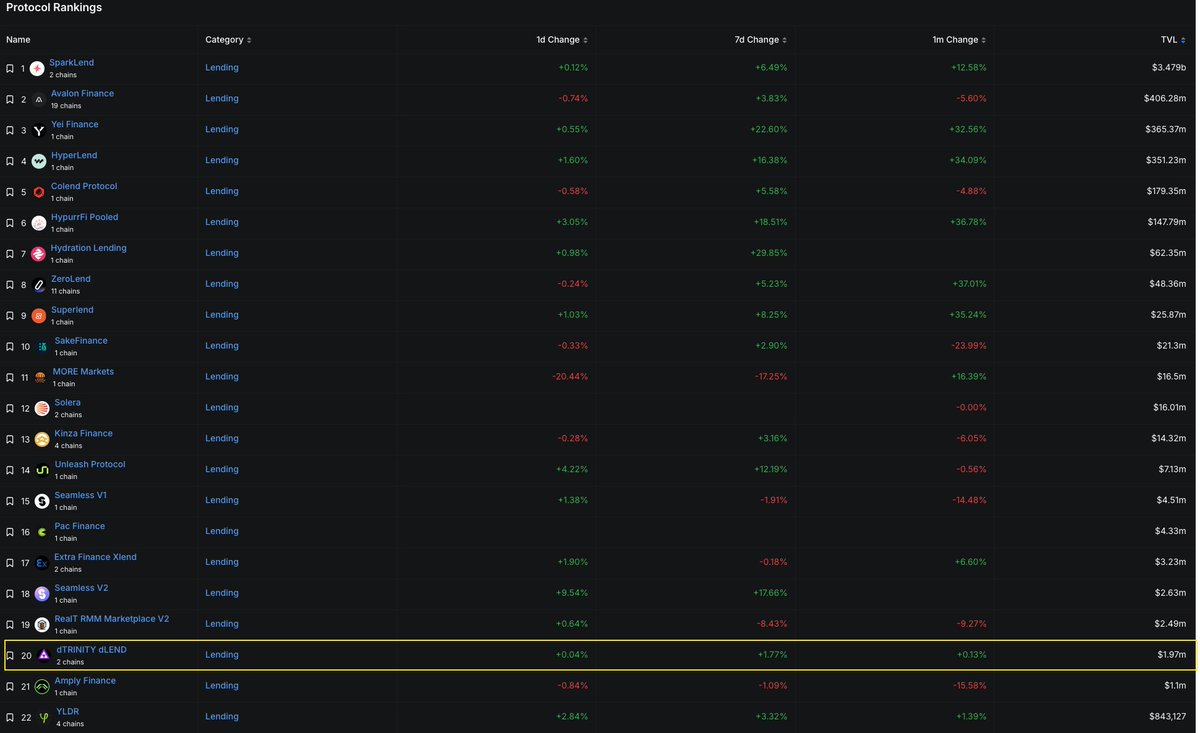This screenshot has height=733, width=1200.
Task: Open the SparkLend protocol logo
Action: coord(37,68)
